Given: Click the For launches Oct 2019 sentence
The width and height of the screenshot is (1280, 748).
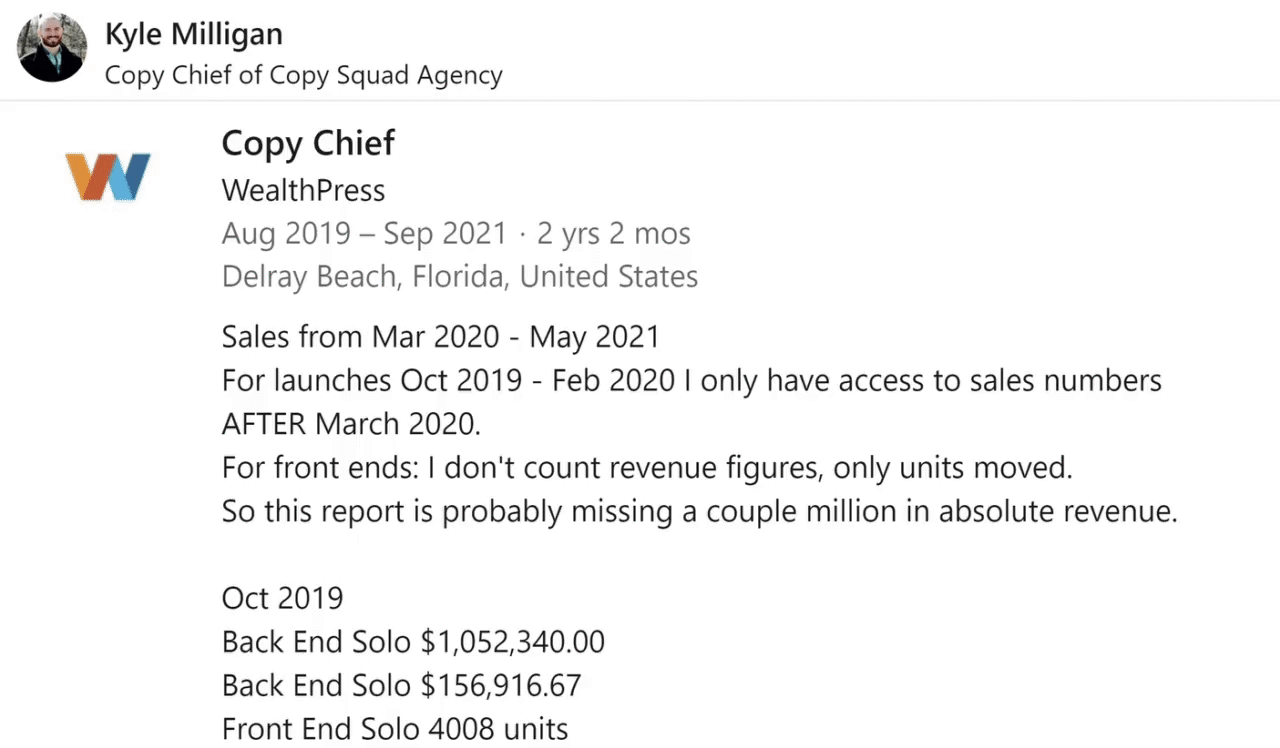Looking at the screenshot, I should click(692, 380).
